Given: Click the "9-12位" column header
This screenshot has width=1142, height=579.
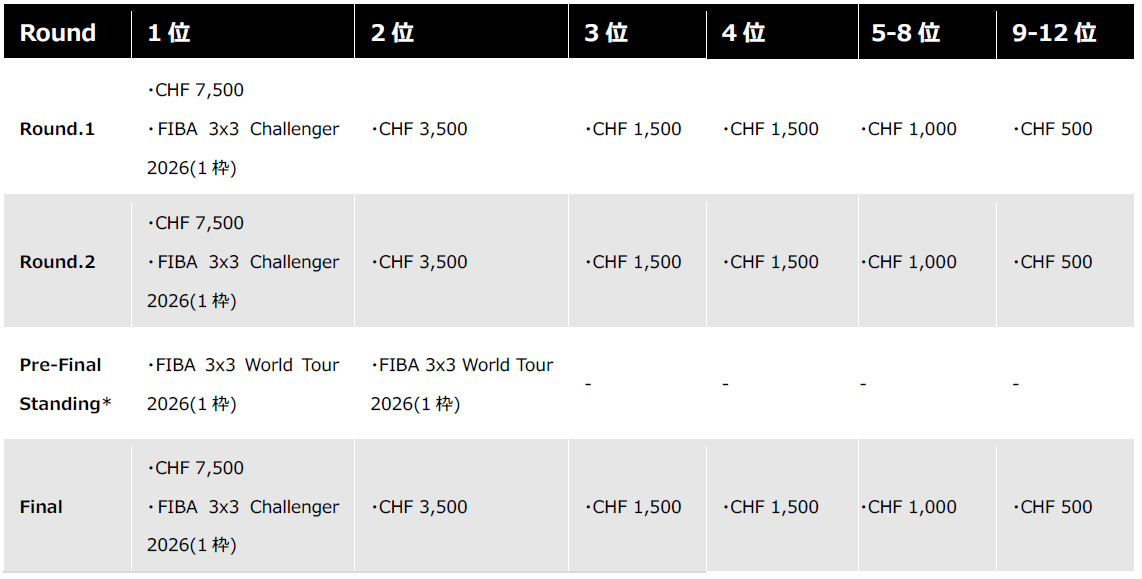Looking at the screenshot, I should tap(1054, 33).
